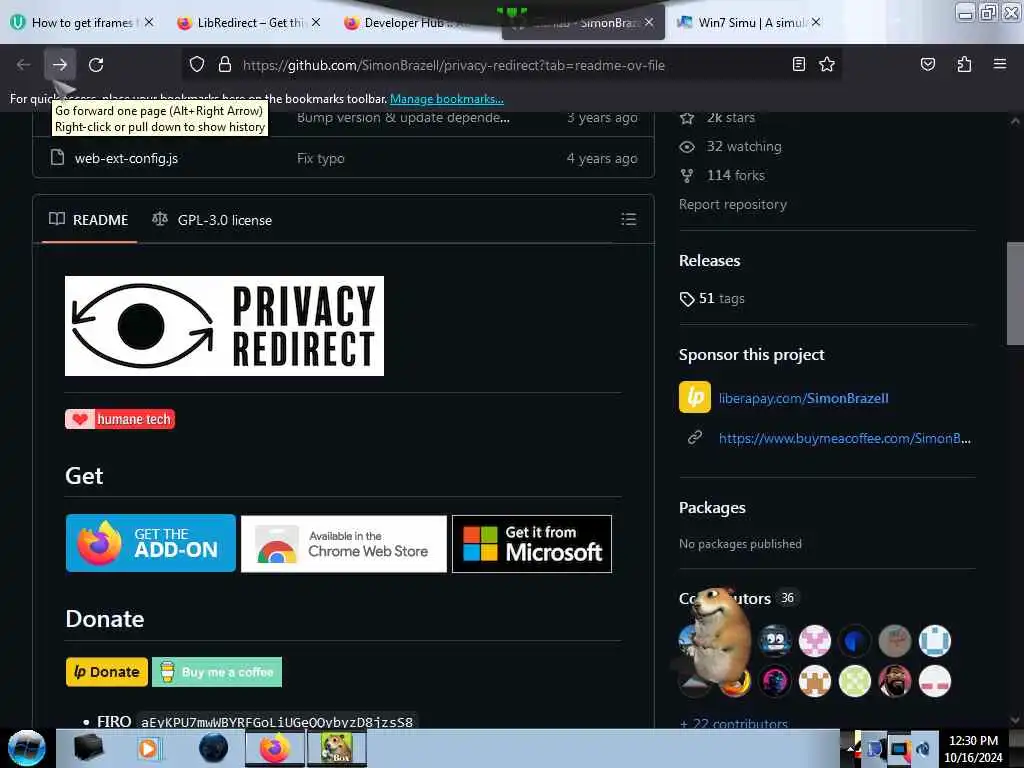View the 32 watching link

(x=730, y=146)
